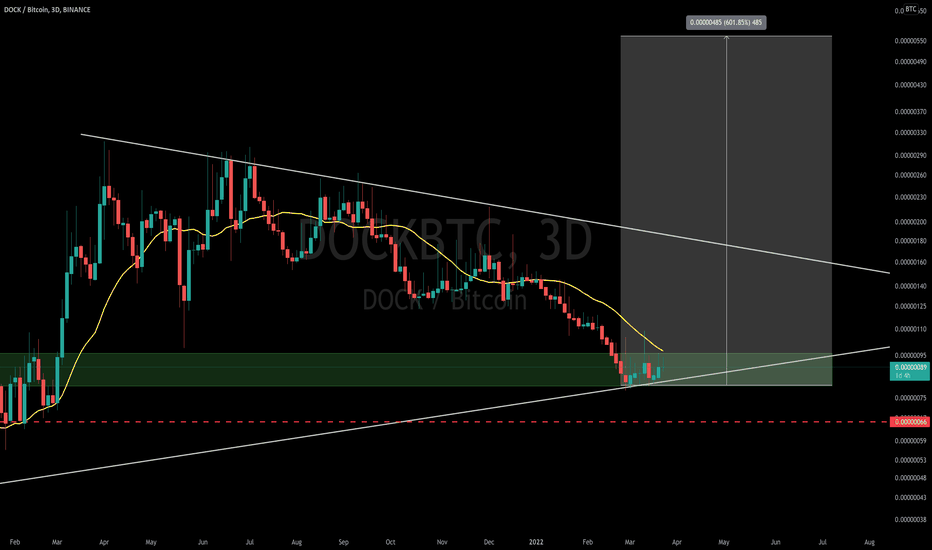Viewport: 932px width, 550px height.
Task: Click price axis value 0.00000095
Action: 910,356
